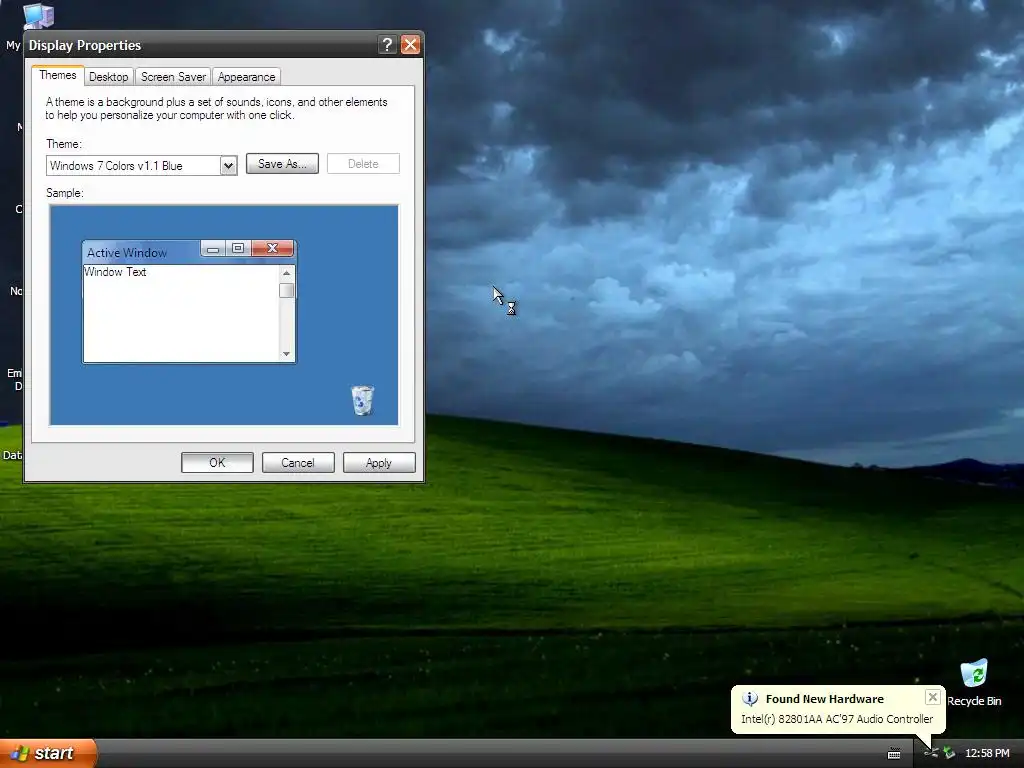Expand the Theme dropdown arrow

coord(228,166)
